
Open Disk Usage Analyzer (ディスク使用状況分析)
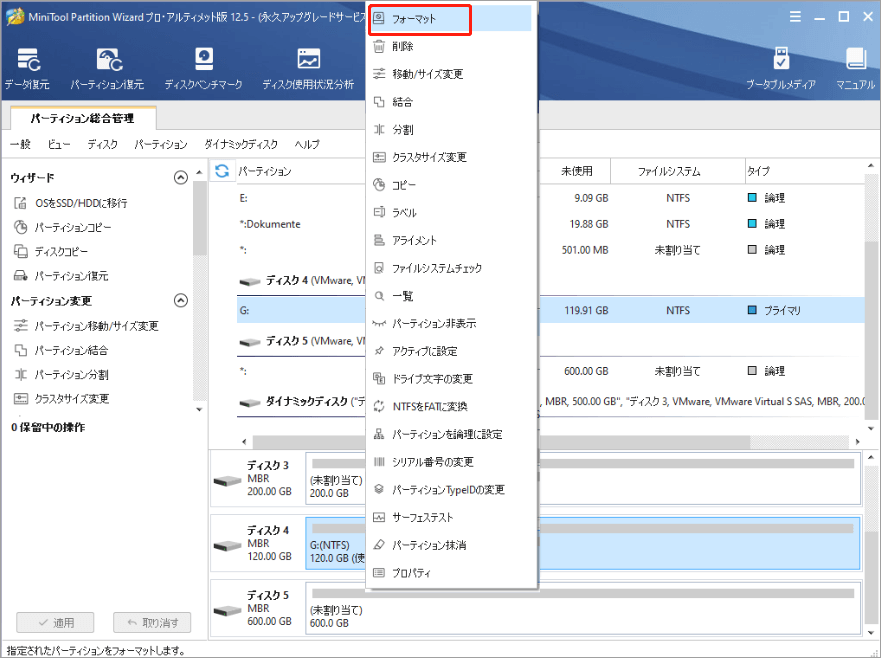click(x=308, y=69)
